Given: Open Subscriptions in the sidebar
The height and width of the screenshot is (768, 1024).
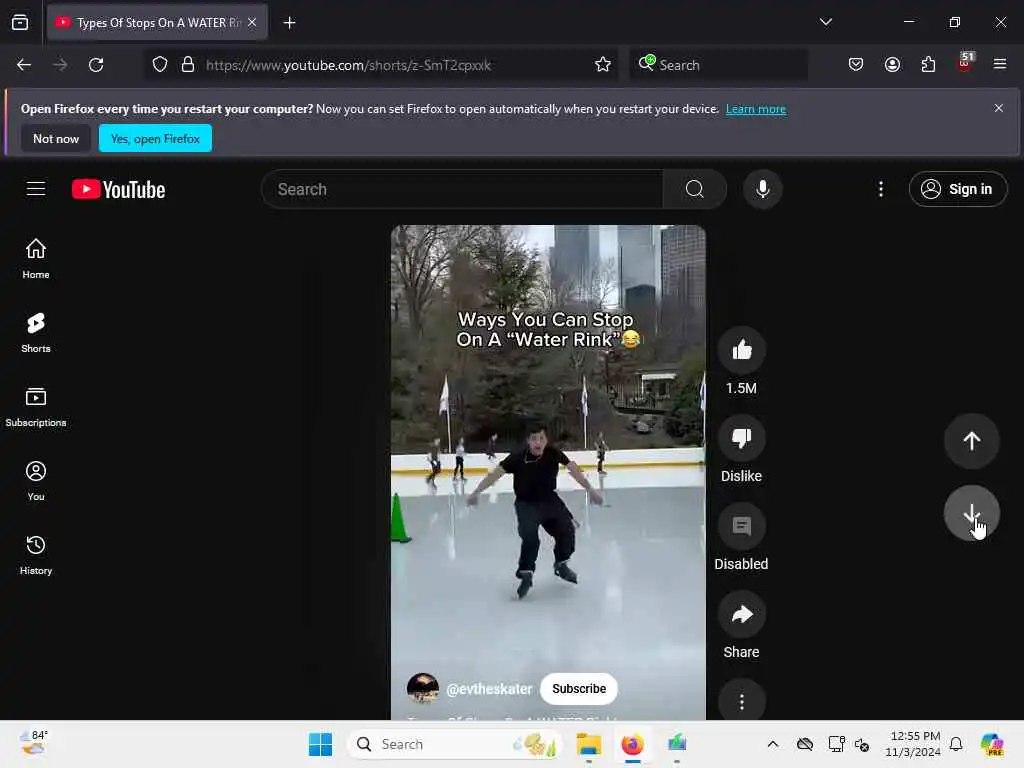Looking at the screenshot, I should tap(36, 406).
